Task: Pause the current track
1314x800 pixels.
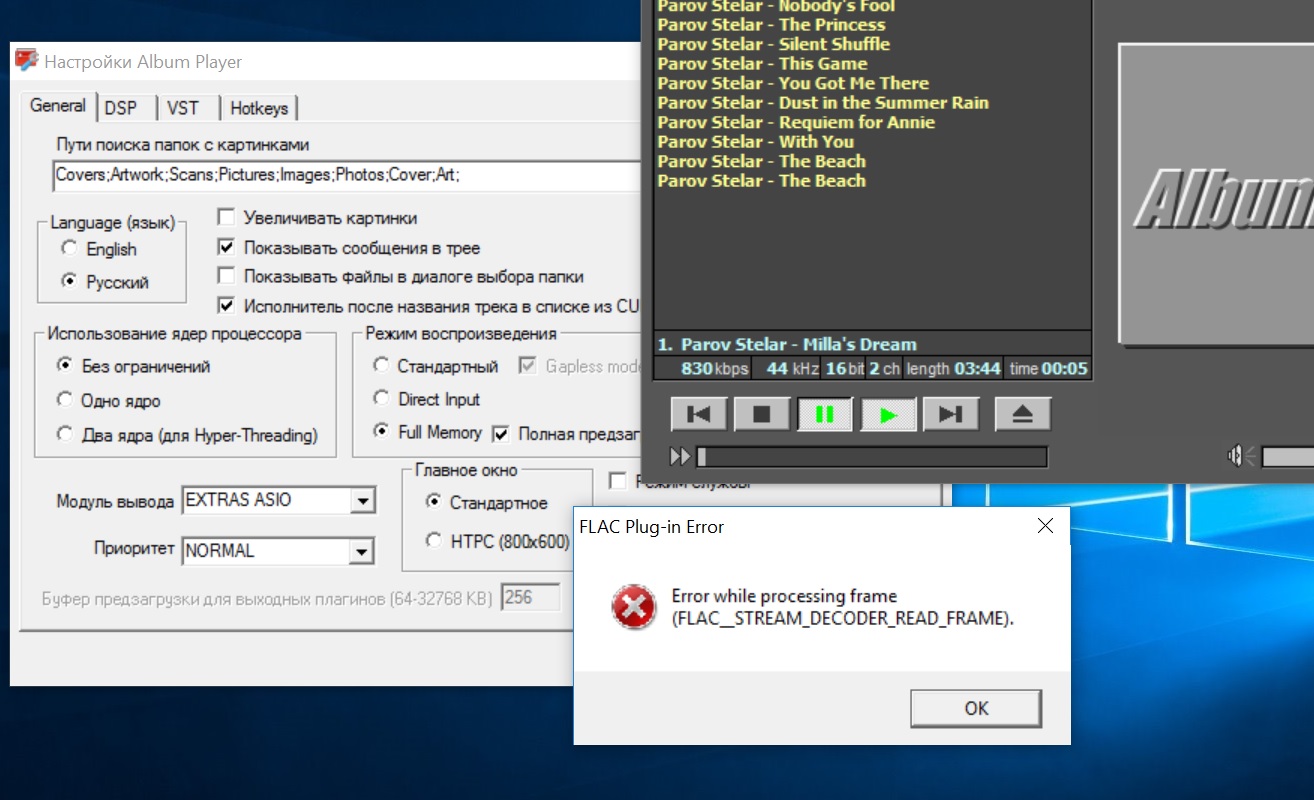Action: click(825, 413)
